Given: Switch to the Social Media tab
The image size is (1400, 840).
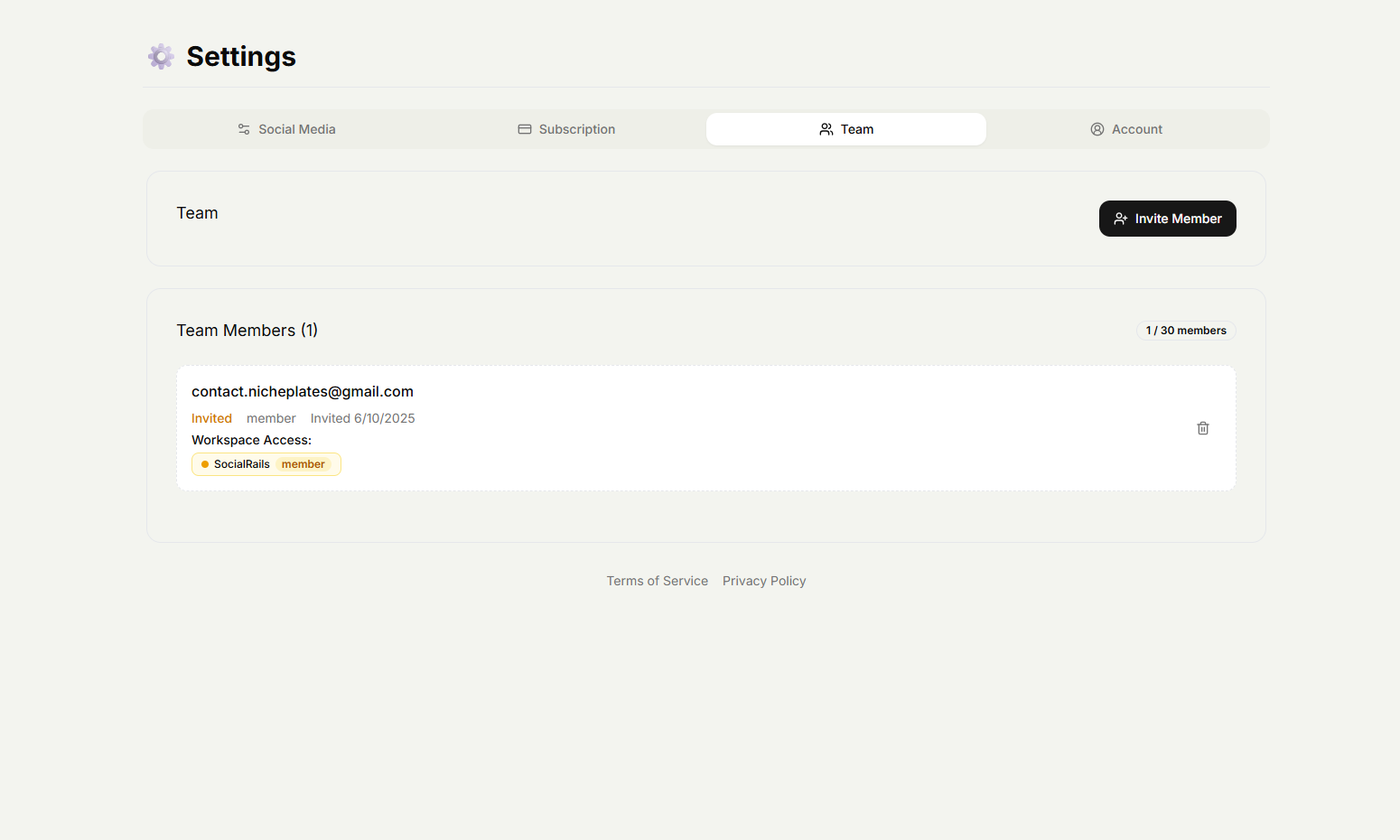Looking at the screenshot, I should tap(286, 129).
